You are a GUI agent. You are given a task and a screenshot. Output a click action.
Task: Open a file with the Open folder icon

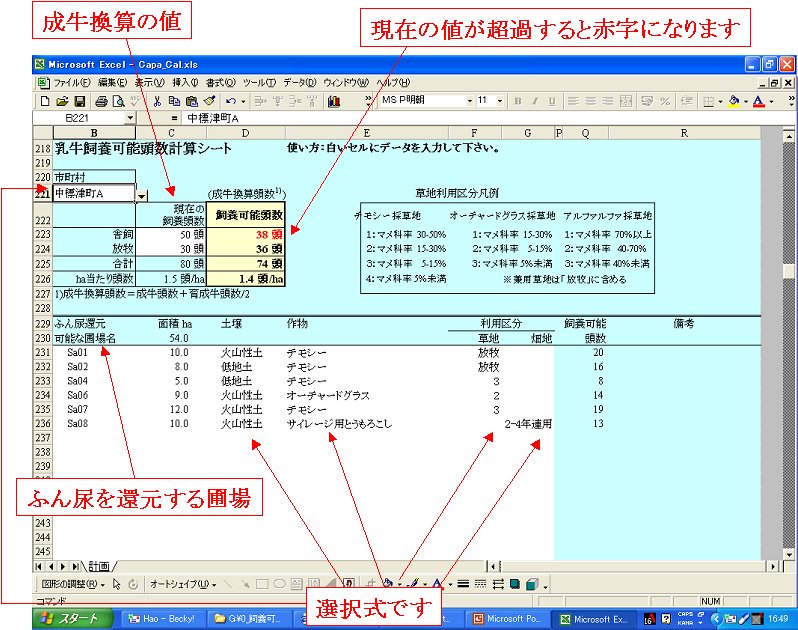[x=63, y=101]
